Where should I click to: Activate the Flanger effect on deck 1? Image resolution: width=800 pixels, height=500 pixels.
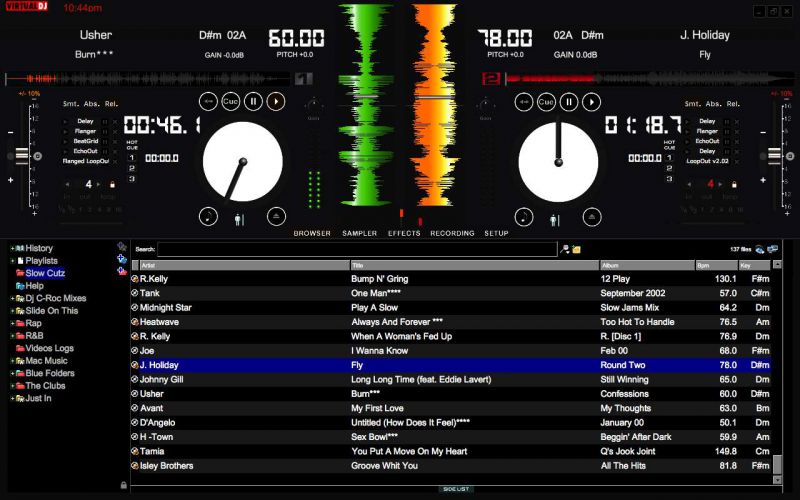[85, 131]
